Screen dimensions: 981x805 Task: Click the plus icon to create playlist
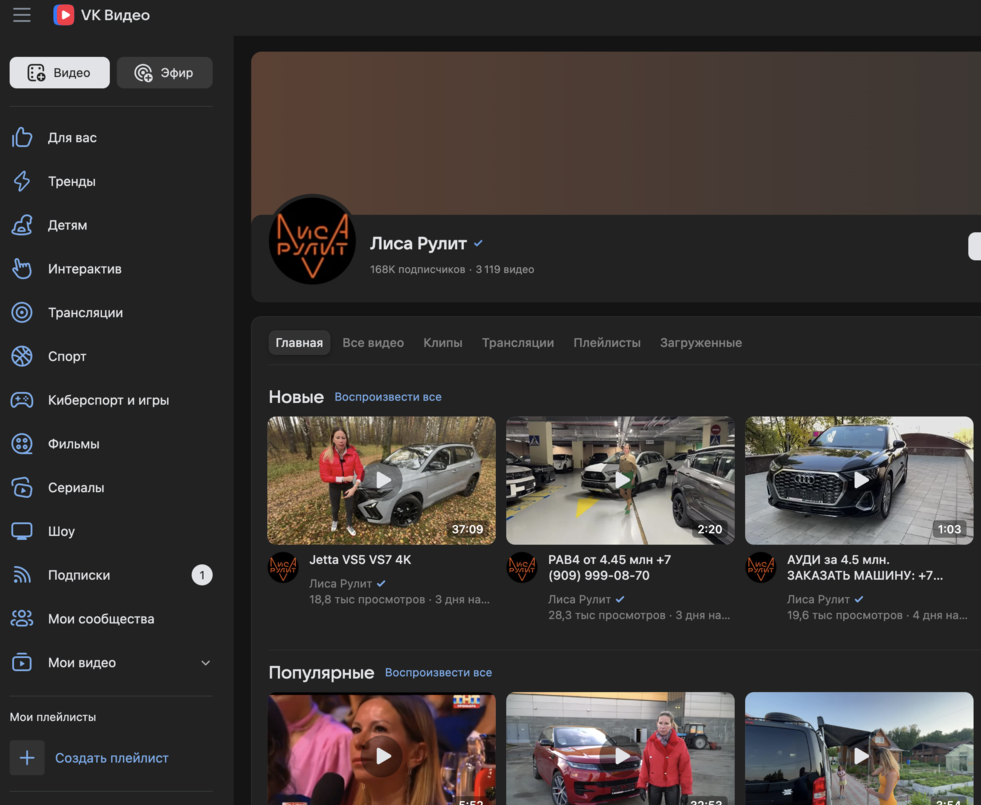click(x=27, y=758)
